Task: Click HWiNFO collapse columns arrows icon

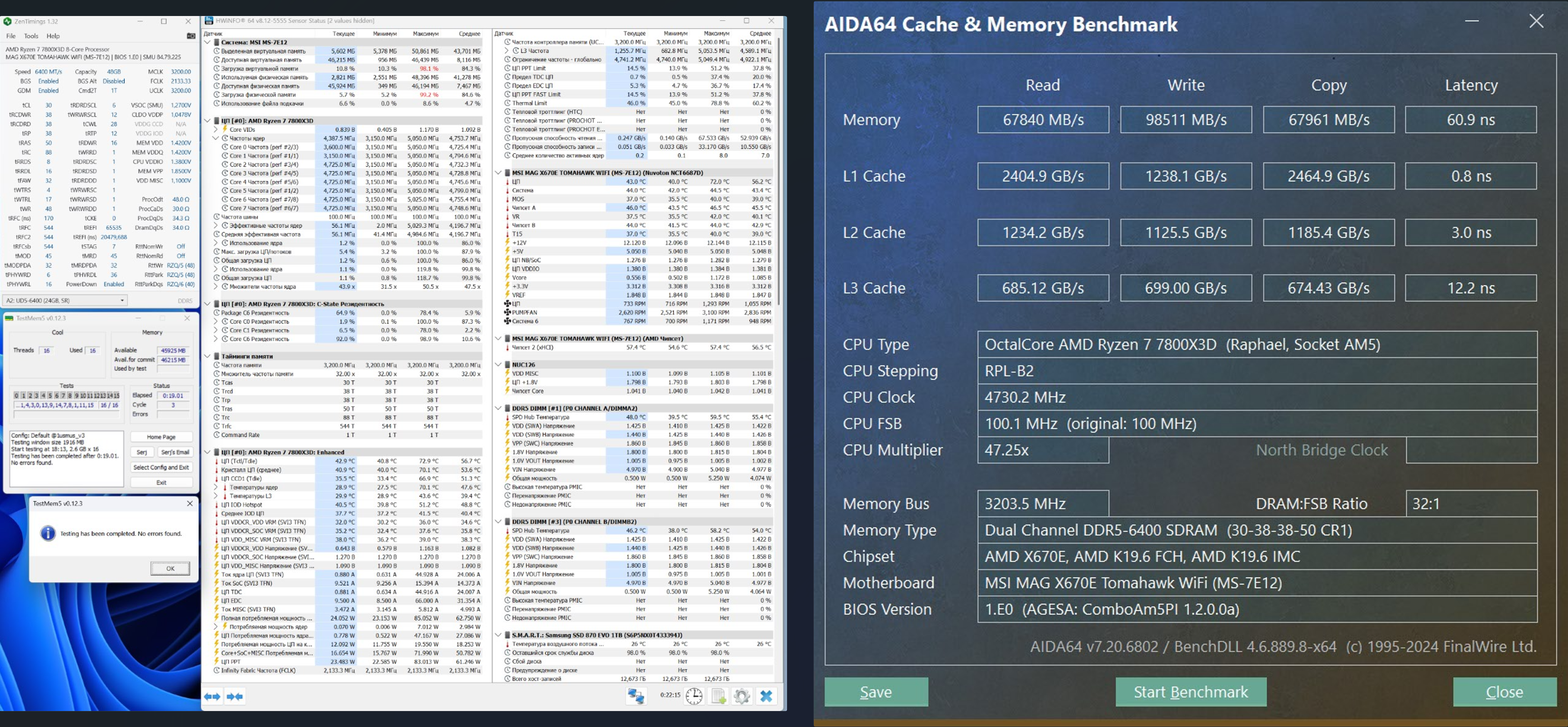Action: coord(234,696)
